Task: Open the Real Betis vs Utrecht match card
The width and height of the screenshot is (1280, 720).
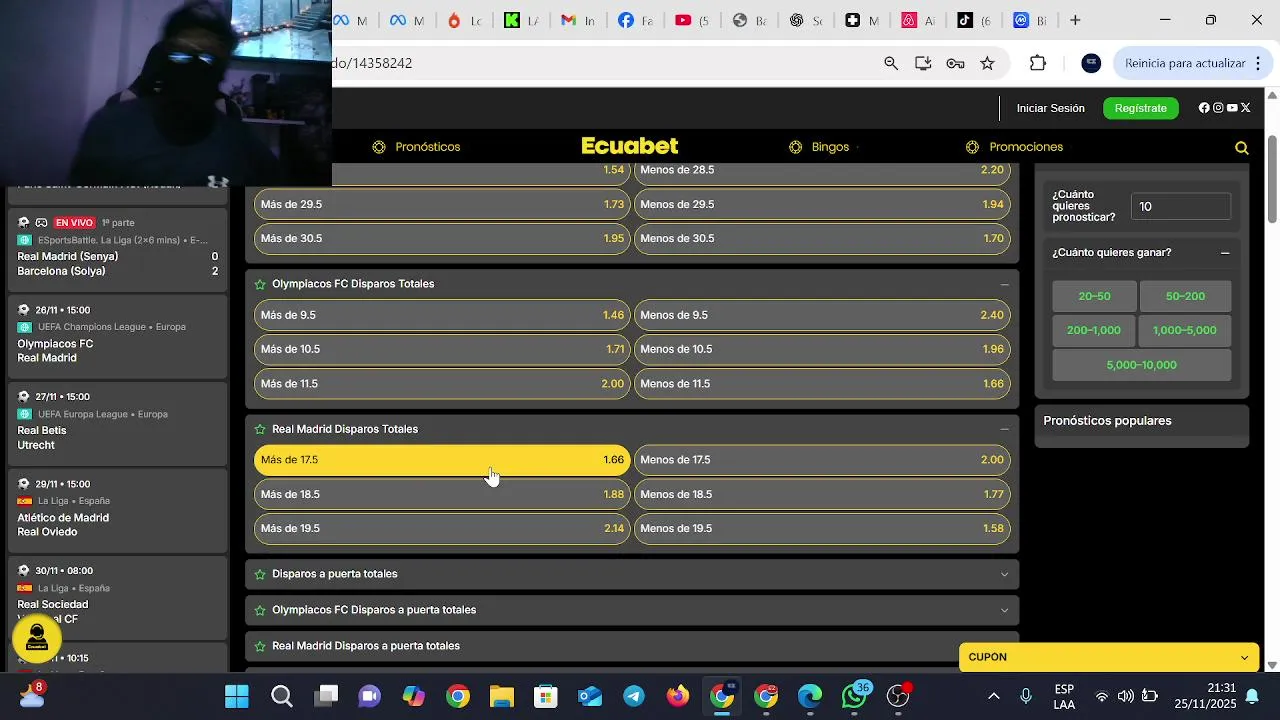Action: click(x=118, y=424)
